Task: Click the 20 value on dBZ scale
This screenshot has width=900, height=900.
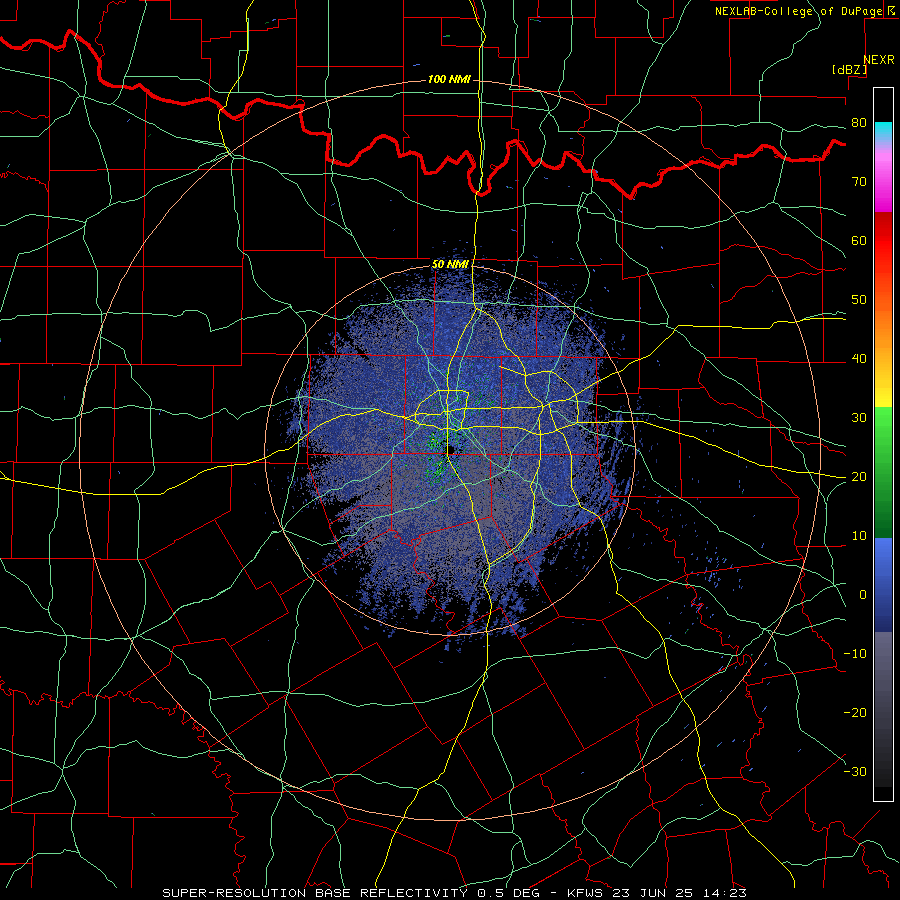Action: point(859,476)
